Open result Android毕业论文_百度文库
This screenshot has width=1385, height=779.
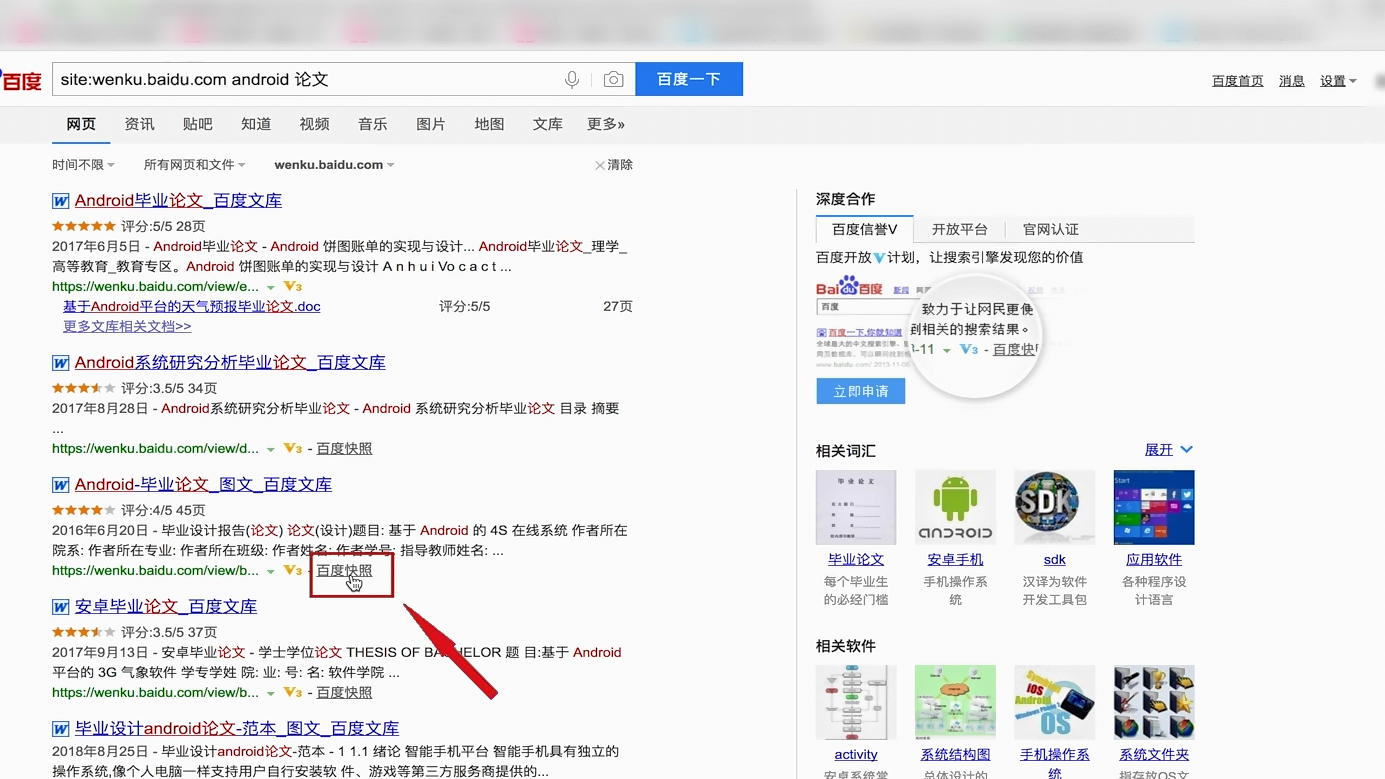tap(178, 201)
